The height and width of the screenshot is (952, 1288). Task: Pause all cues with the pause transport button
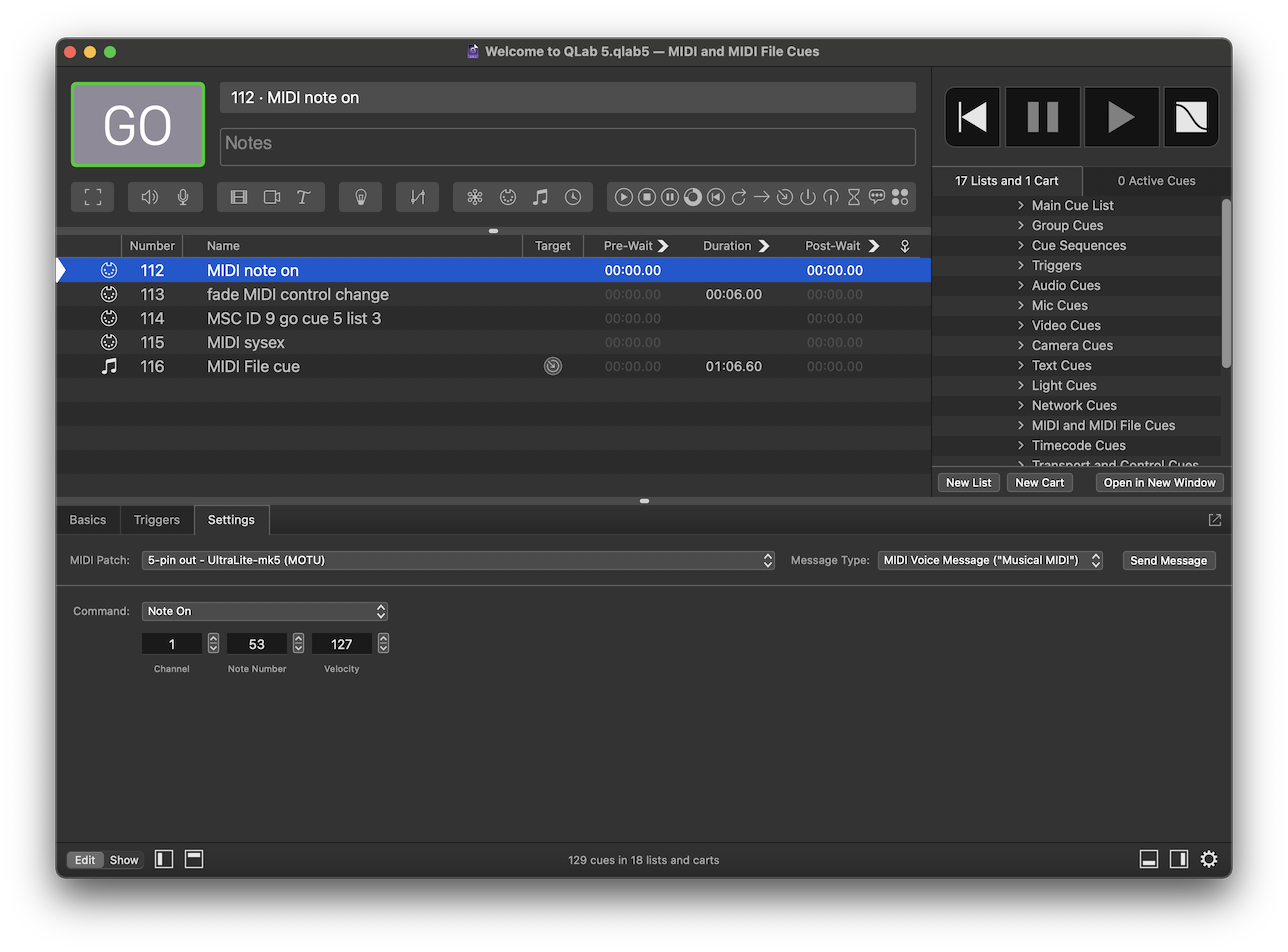pyautogui.click(x=1042, y=117)
